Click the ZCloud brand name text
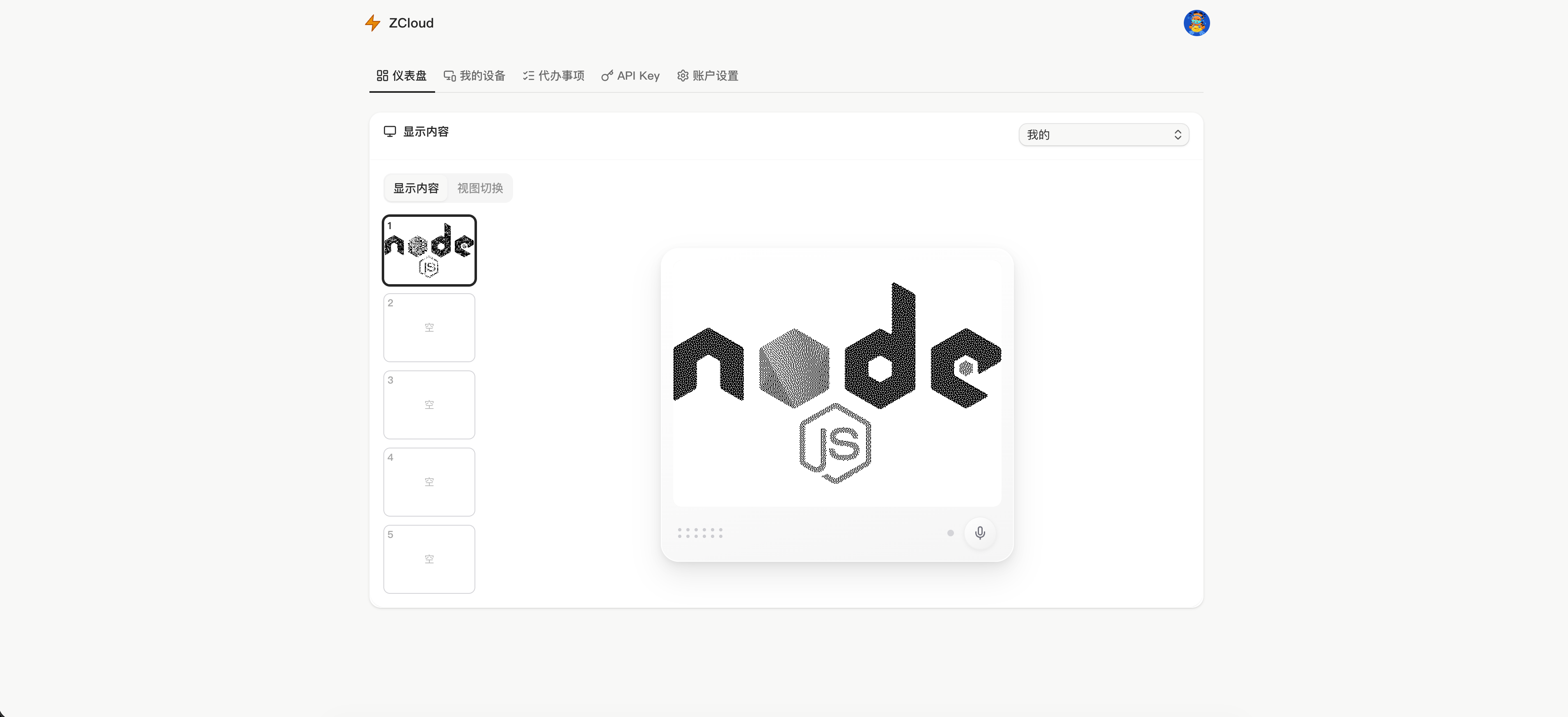Screen dimensions: 1568x717 [x=411, y=23]
